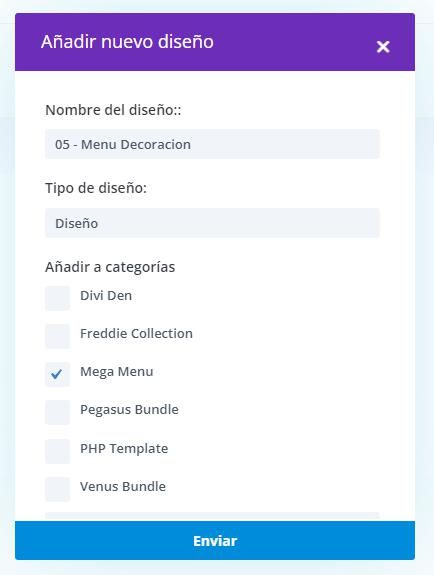The image size is (434, 575).
Task: Click the Freddie Collection label text
Action: click(136, 333)
